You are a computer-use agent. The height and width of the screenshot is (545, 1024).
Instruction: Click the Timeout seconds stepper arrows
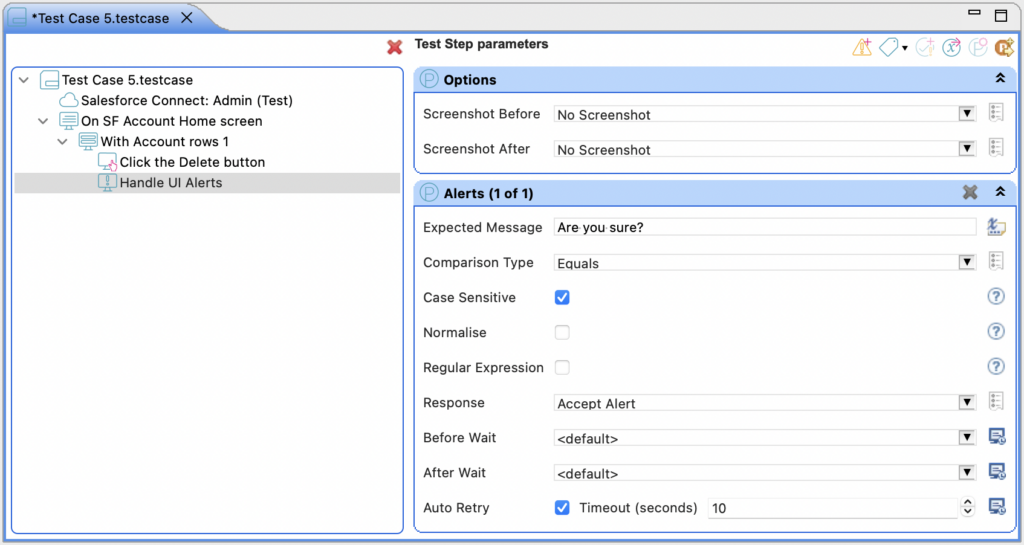(x=968, y=507)
